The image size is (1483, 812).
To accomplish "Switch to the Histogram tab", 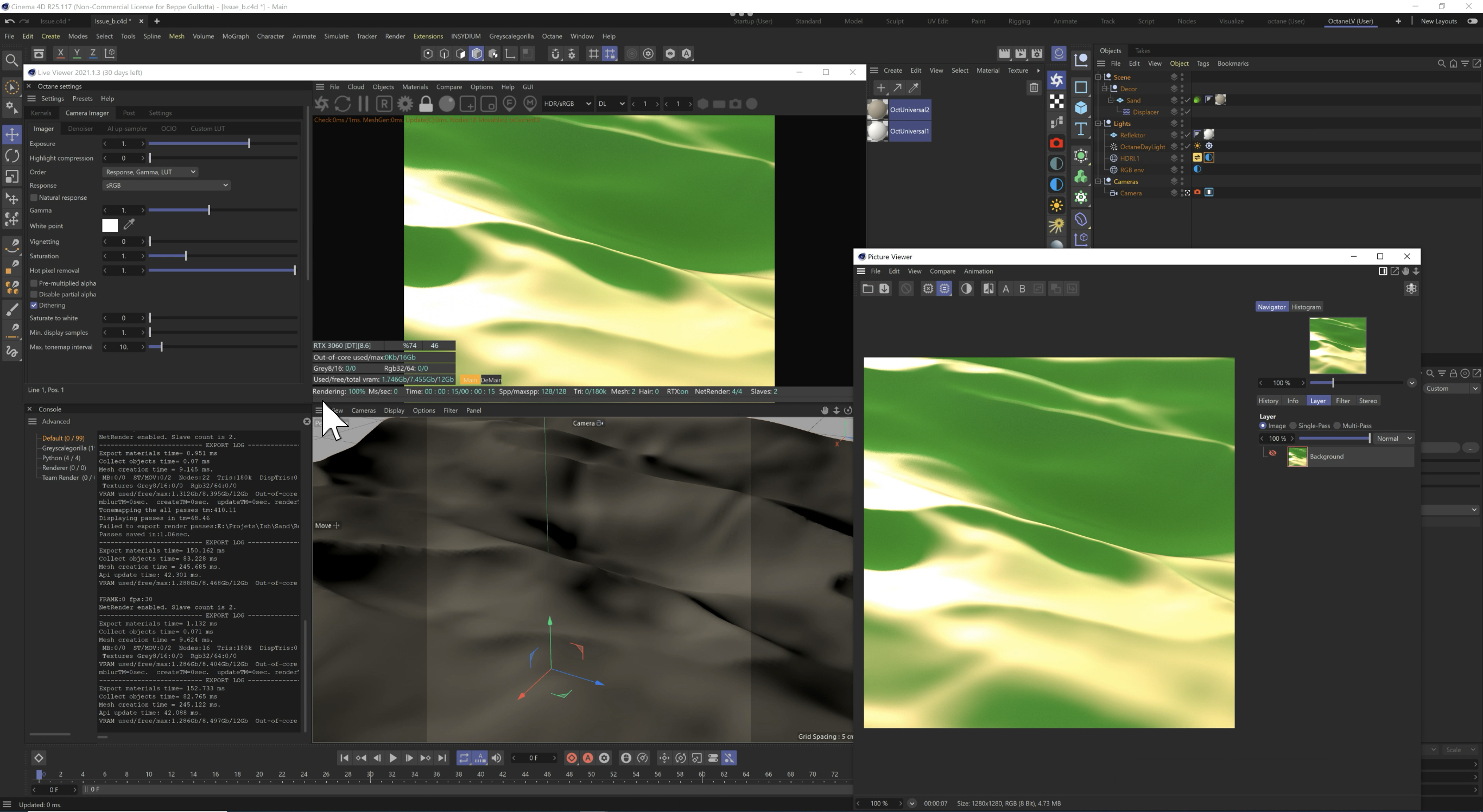I will [x=1305, y=307].
